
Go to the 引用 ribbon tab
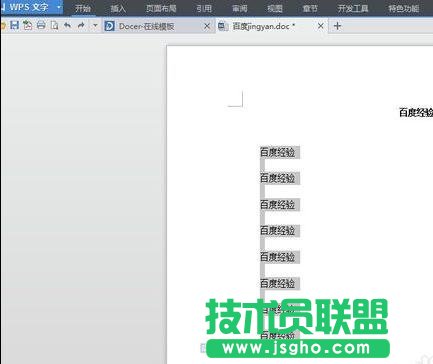[x=204, y=8]
